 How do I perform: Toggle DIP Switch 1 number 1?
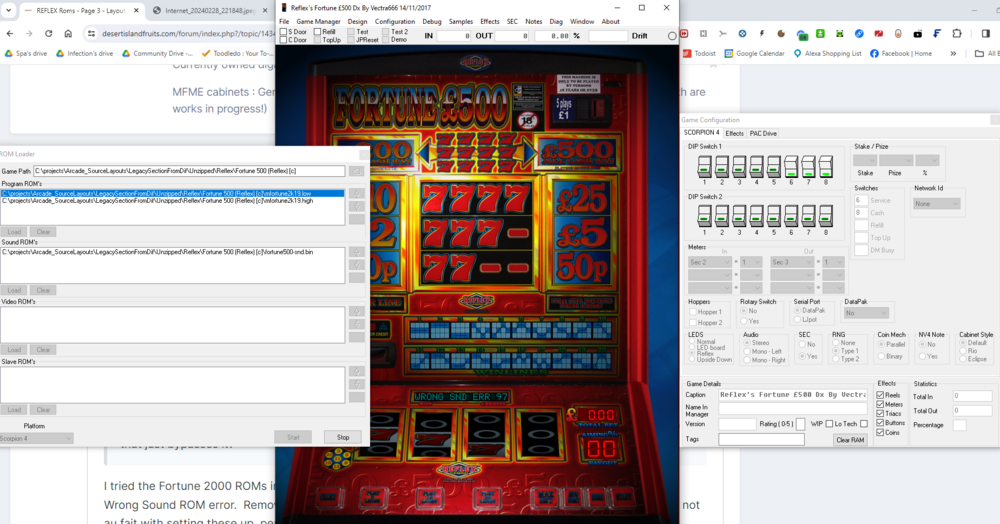pyautogui.click(x=704, y=166)
